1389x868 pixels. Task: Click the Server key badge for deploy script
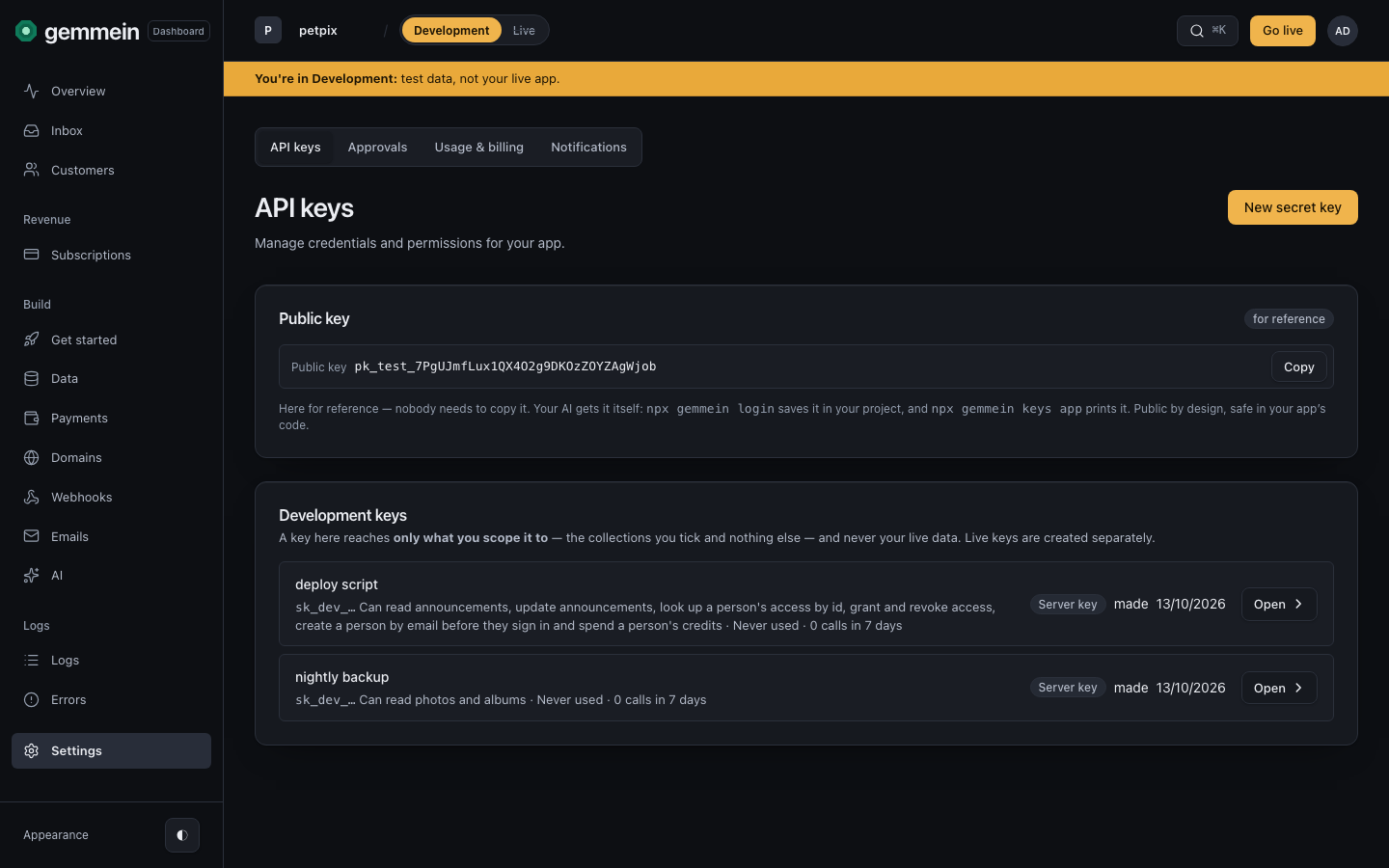coord(1068,605)
